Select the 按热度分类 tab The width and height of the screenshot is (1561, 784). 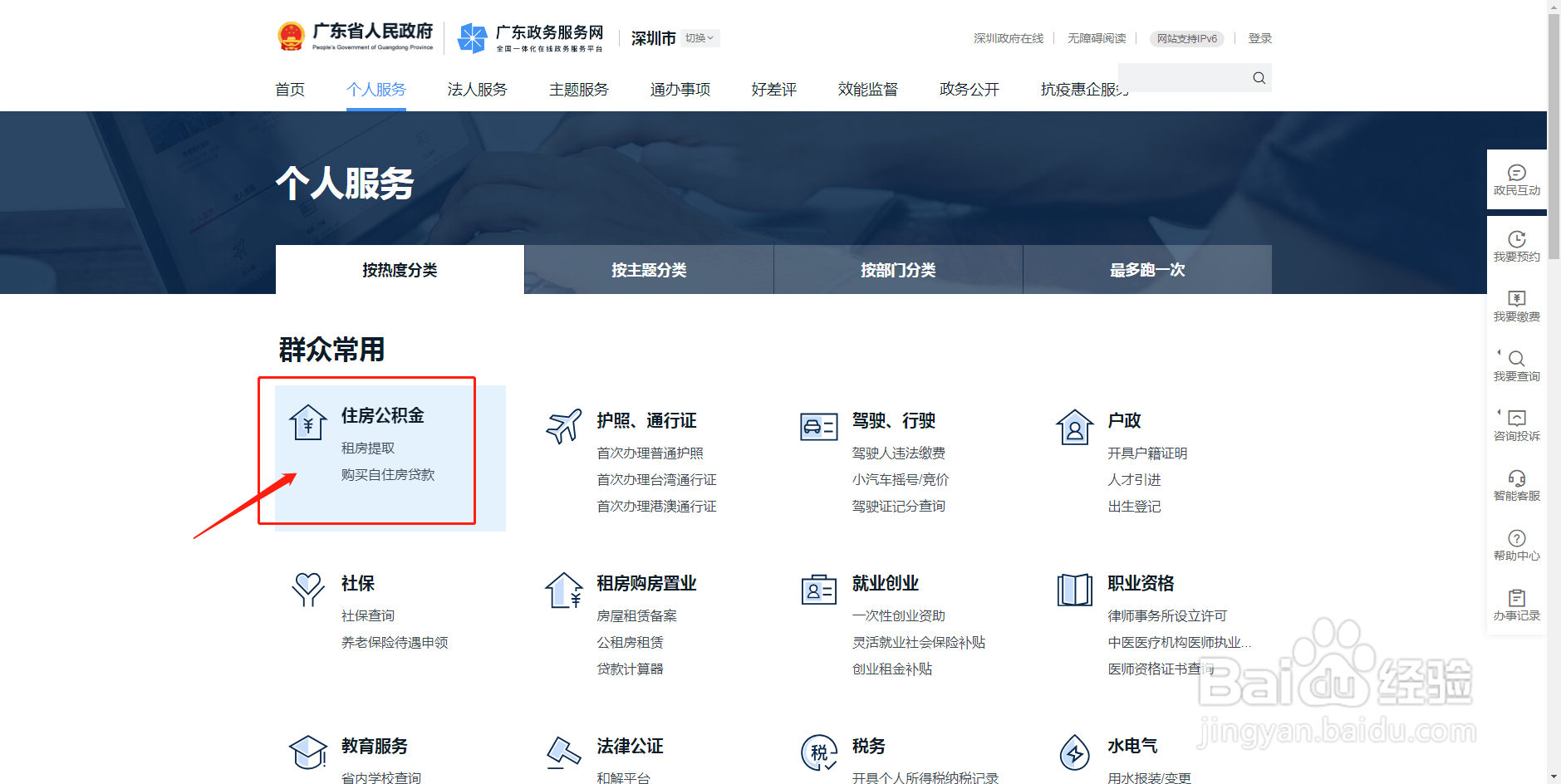400,270
